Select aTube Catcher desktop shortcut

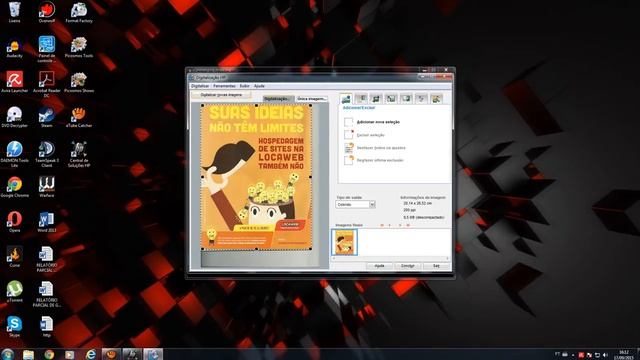tap(79, 117)
